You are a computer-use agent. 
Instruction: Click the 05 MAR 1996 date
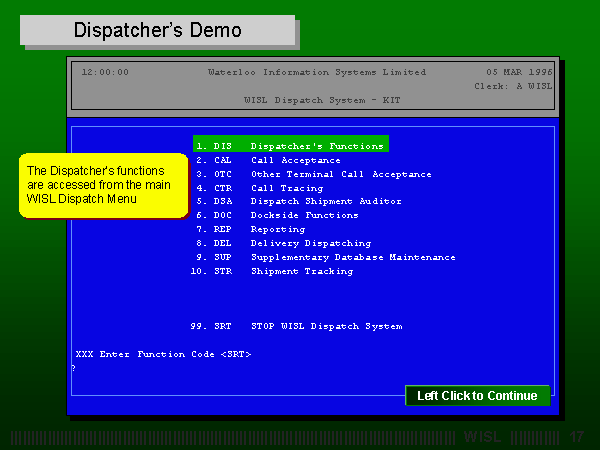coord(519,72)
